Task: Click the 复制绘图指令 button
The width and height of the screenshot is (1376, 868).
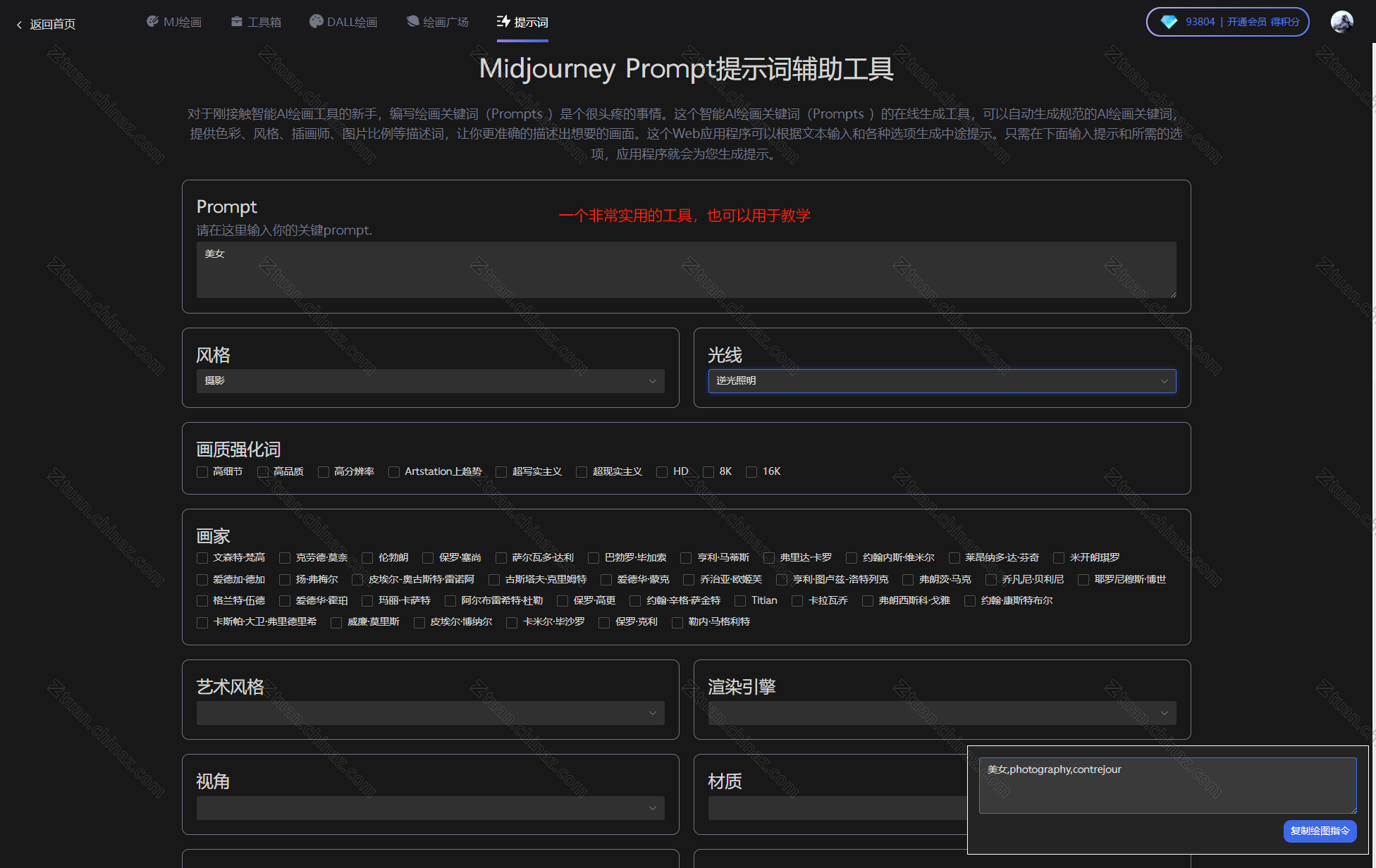Action: point(1320,831)
